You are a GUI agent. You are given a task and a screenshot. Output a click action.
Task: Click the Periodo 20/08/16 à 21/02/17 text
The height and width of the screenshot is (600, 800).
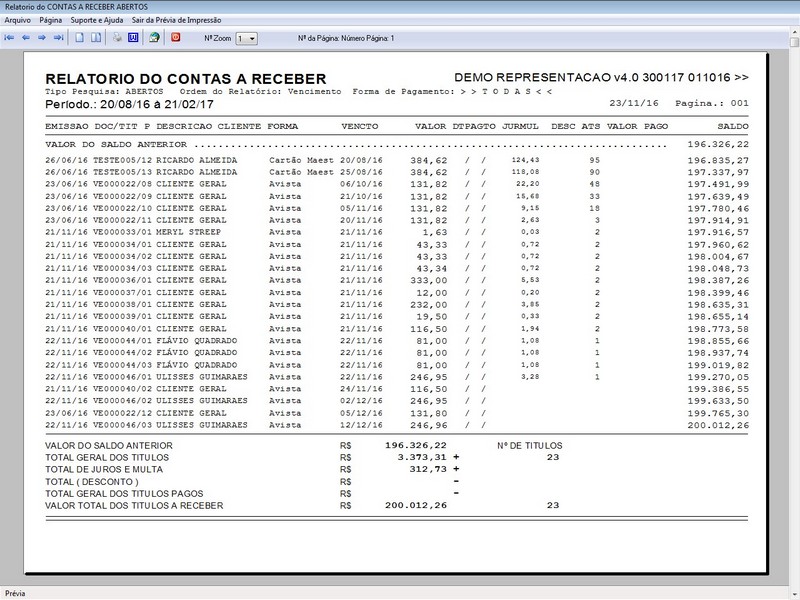click(x=129, y=105)
